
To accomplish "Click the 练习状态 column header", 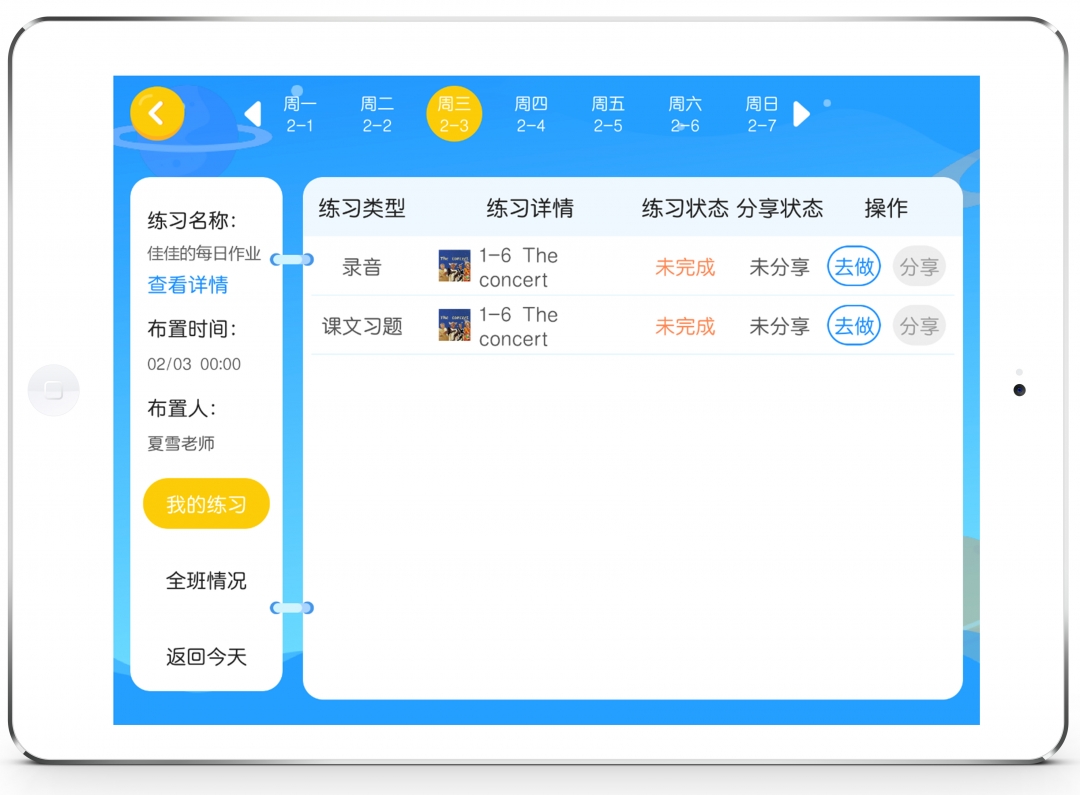I will [685, 208].
